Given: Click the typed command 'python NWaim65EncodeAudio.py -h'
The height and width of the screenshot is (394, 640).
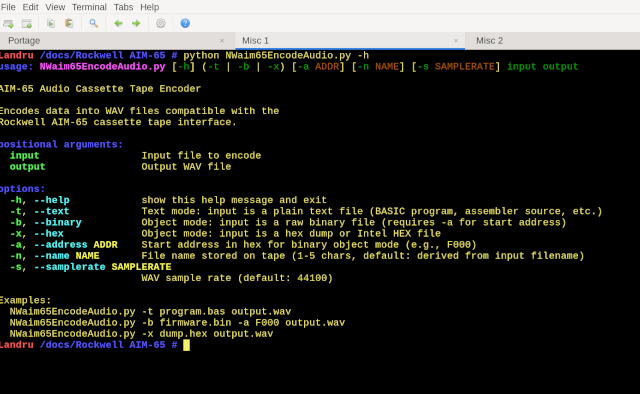Looking at the screenshot, I should pos(276,55).
